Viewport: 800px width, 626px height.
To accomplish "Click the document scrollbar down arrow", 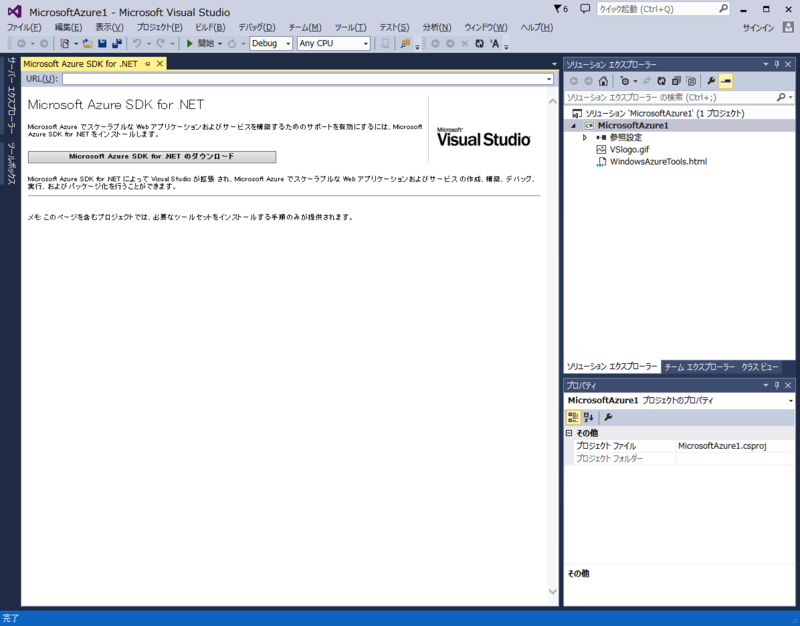I will point(553,591).
